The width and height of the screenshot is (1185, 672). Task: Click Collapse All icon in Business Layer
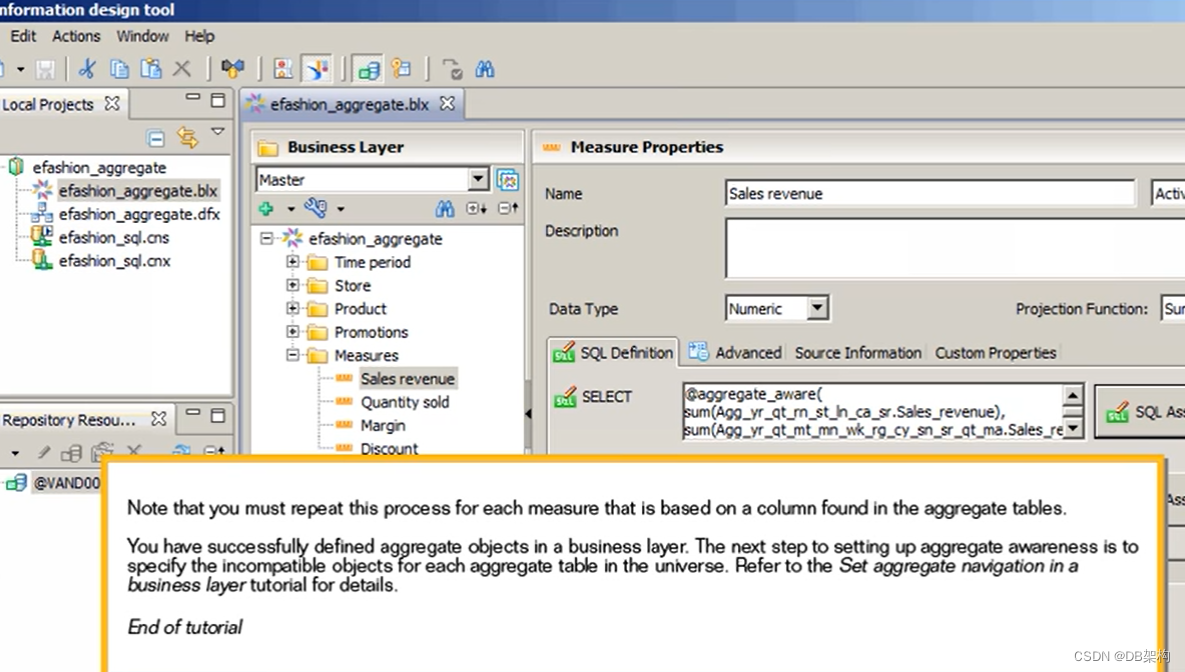tap(509, 208)
